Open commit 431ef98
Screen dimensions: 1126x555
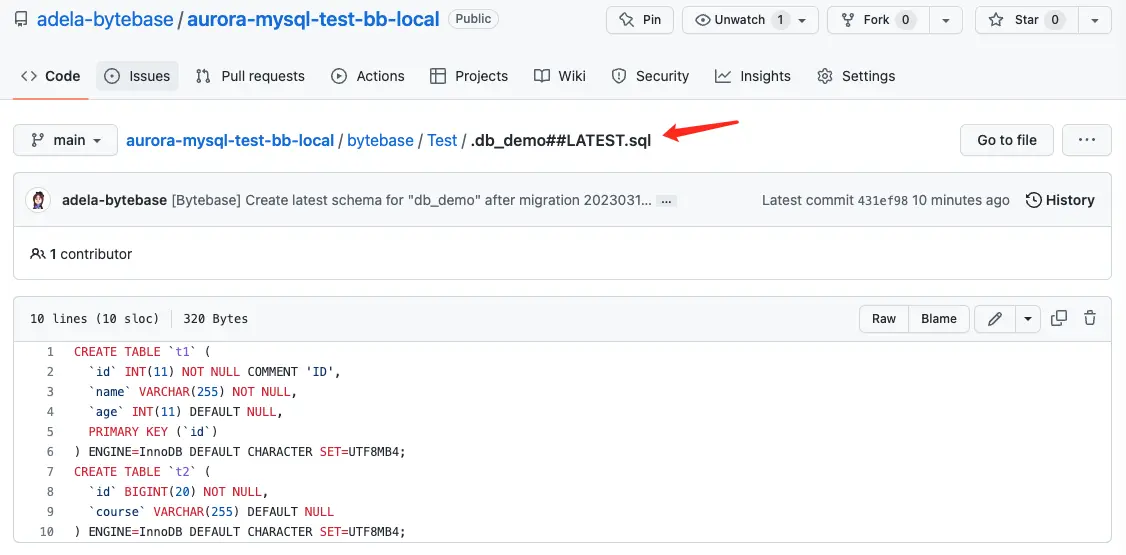tap(883, 200)
